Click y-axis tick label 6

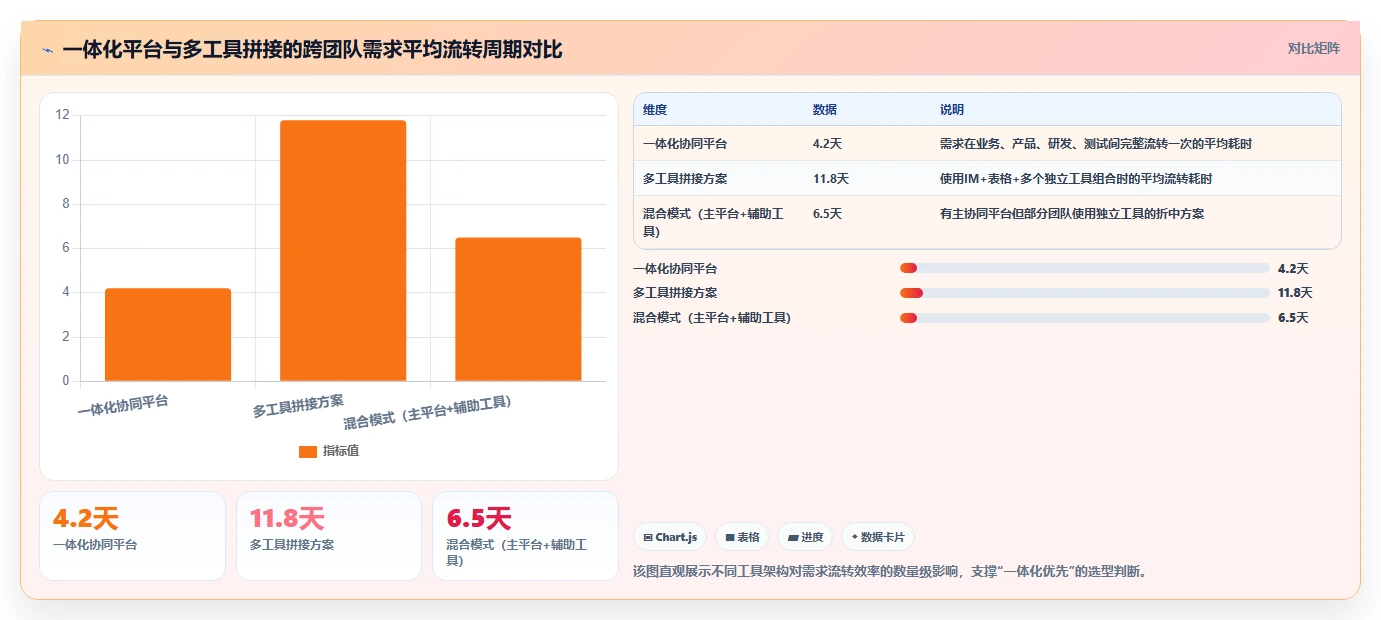(x=65, y=248)
